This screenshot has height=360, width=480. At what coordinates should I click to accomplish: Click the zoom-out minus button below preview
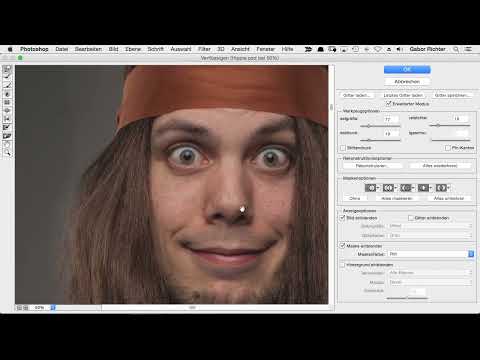(x=19, y=308)
